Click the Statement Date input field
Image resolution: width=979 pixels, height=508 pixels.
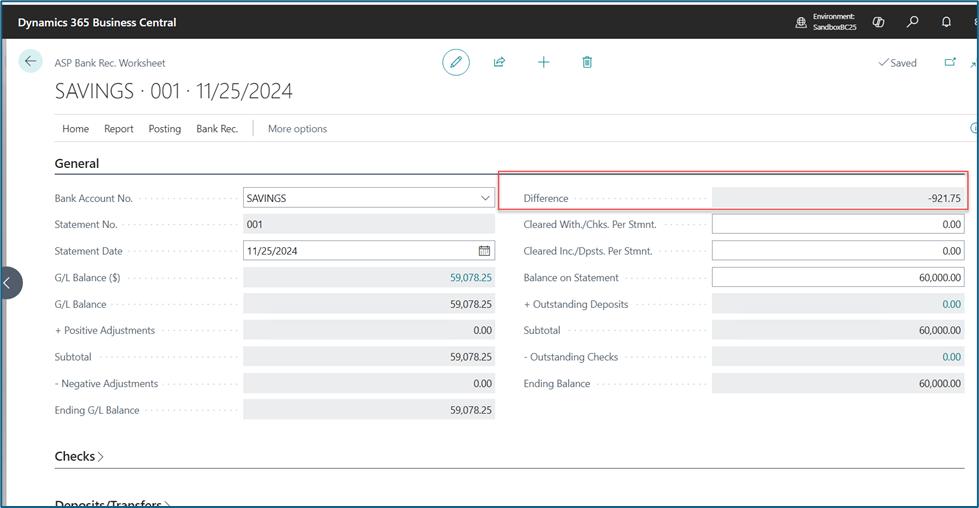point(369,251)
